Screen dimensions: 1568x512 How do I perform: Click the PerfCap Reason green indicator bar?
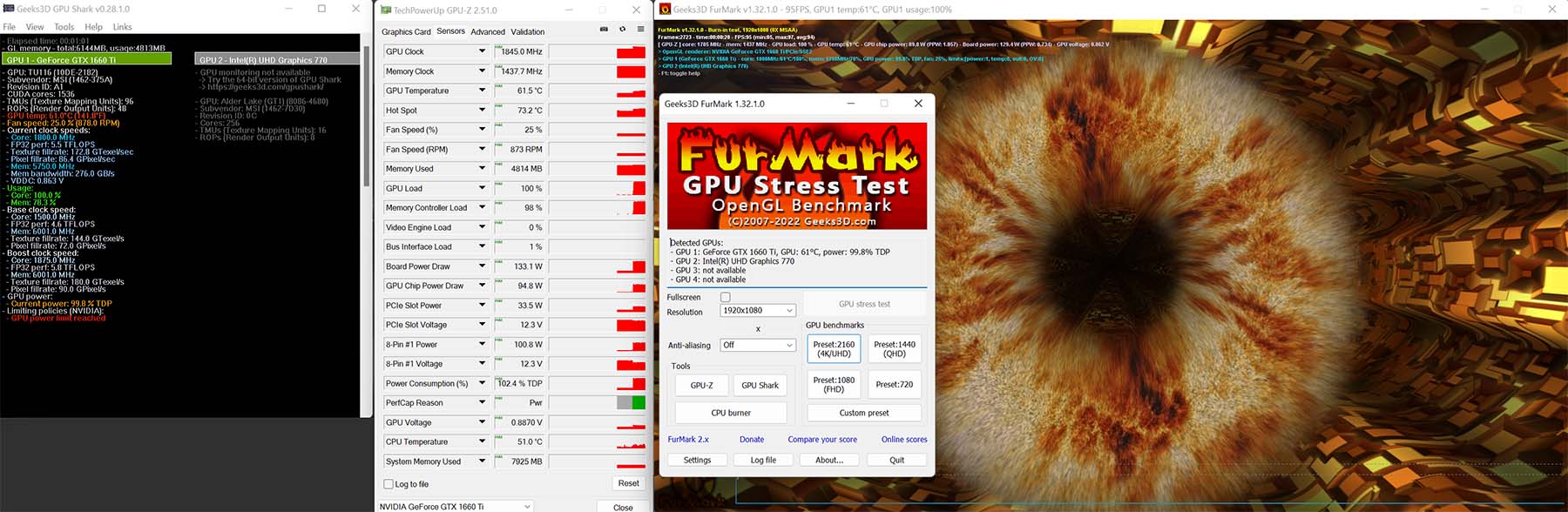click(x=639, y=402)
